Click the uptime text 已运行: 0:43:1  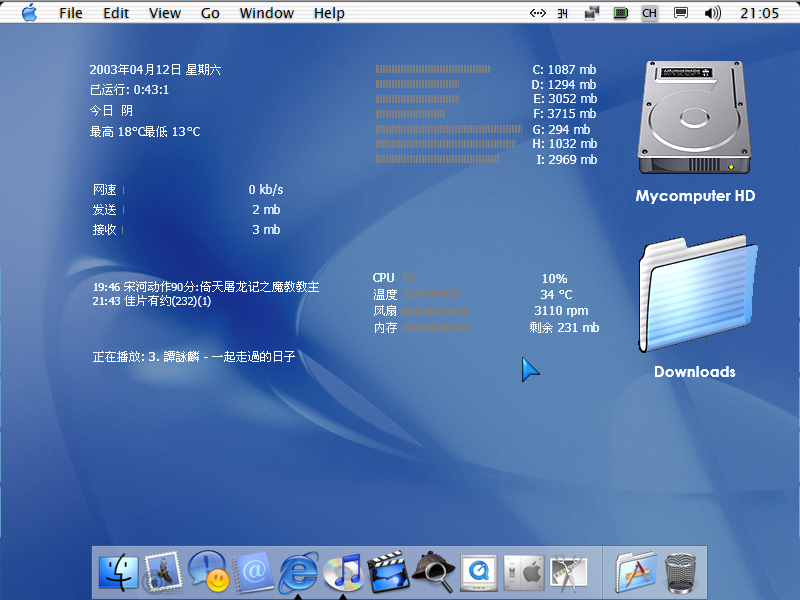pyautogui.click(x=129, y=90)
